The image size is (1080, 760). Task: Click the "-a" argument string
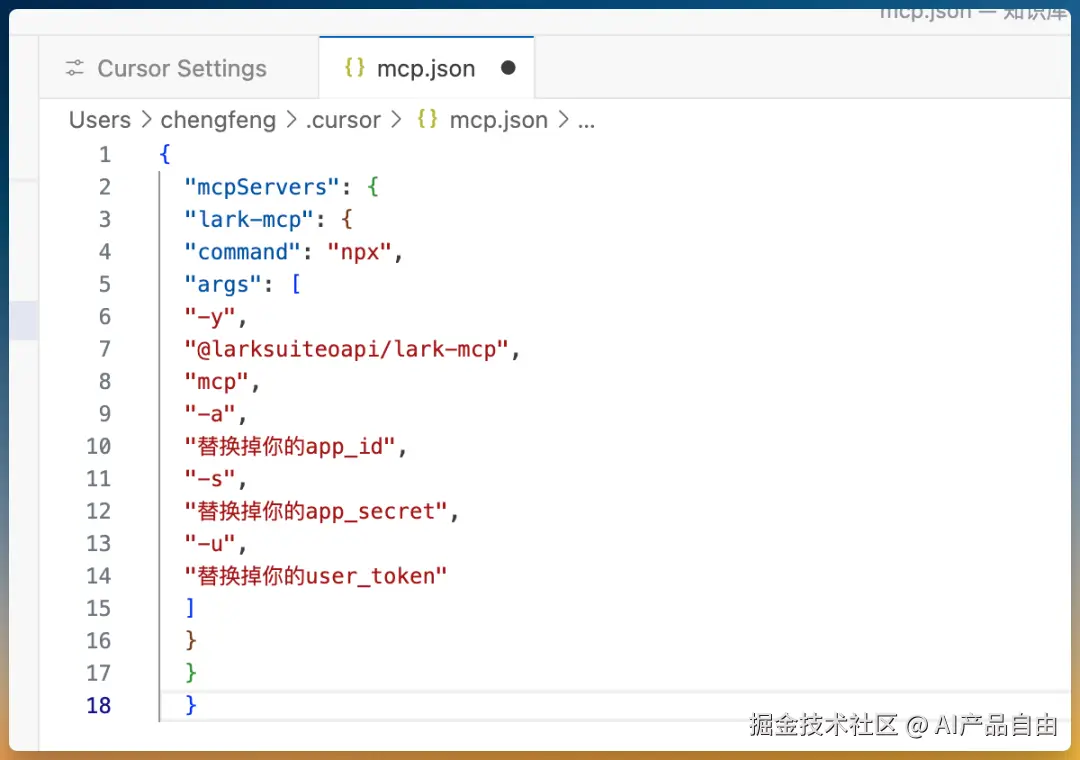(x=210, y=414)
